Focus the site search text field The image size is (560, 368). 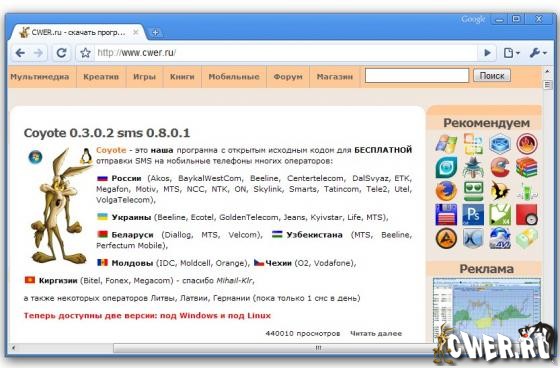417,76
